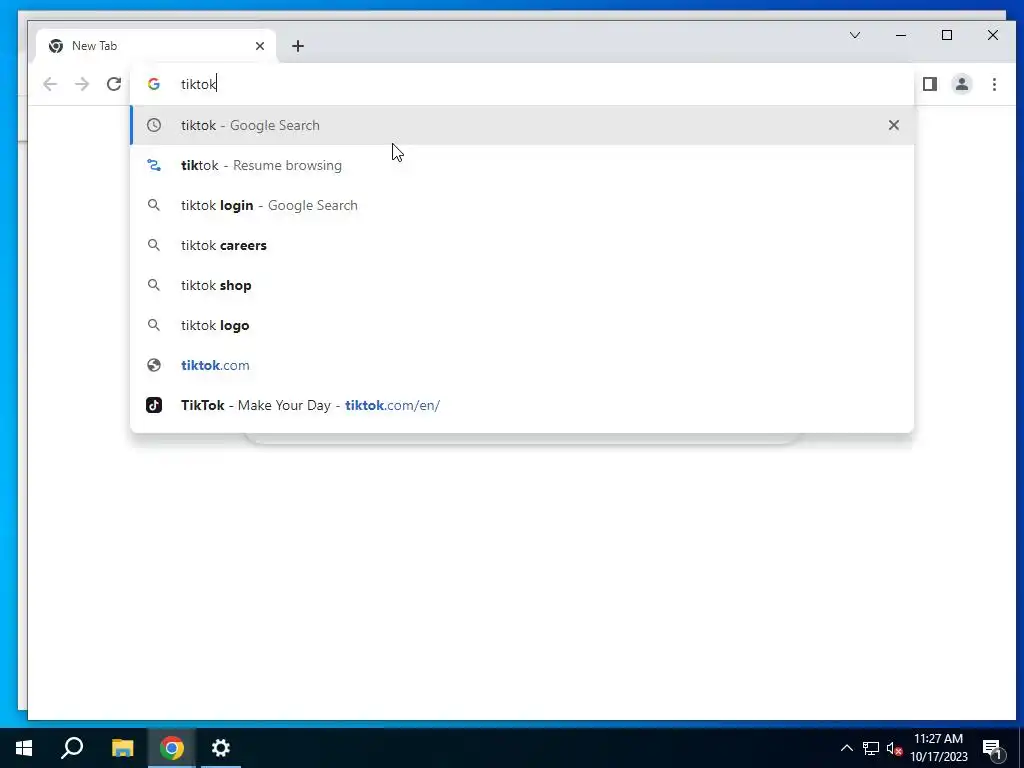The width and height of the screenshot is (1024, 768).
Task: Click the Chrome taskbar icon
Action: [172, 748]
